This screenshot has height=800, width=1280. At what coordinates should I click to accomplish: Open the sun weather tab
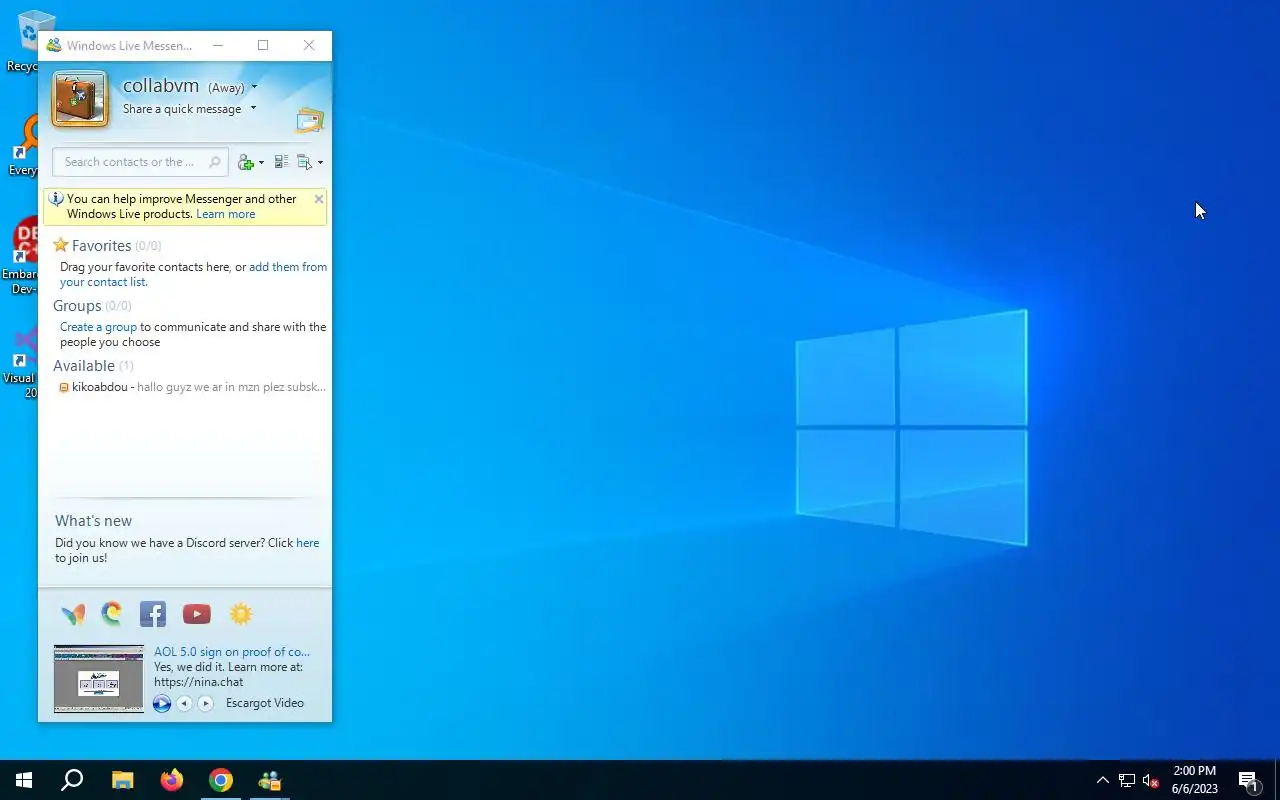pyautogui.click(x=241, y=614)
